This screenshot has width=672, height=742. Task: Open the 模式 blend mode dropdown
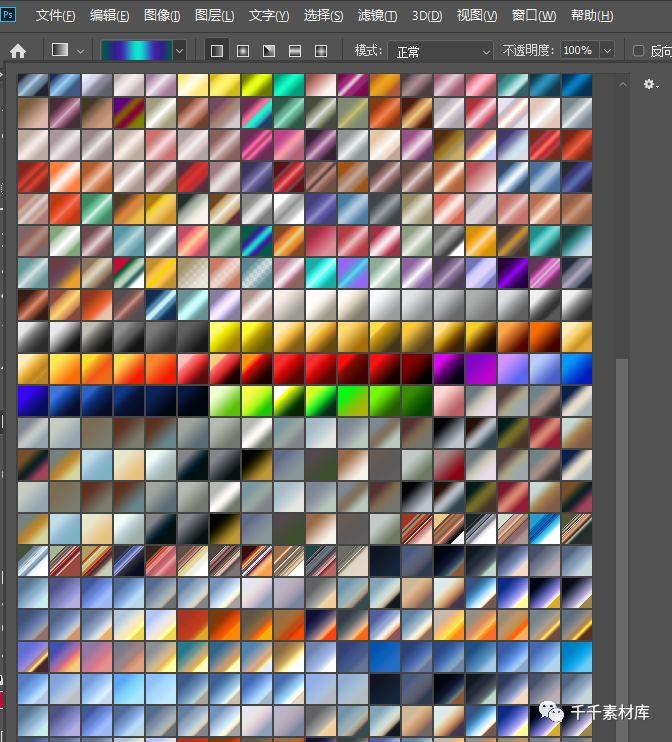440,51
